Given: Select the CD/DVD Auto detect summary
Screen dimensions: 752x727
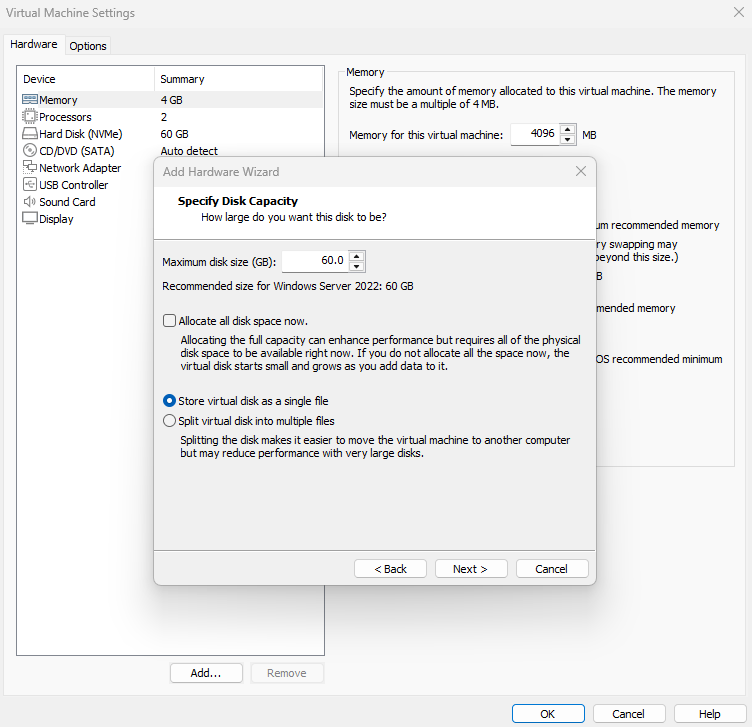Looking at the screenshot, I should click(x=189, y=151).
